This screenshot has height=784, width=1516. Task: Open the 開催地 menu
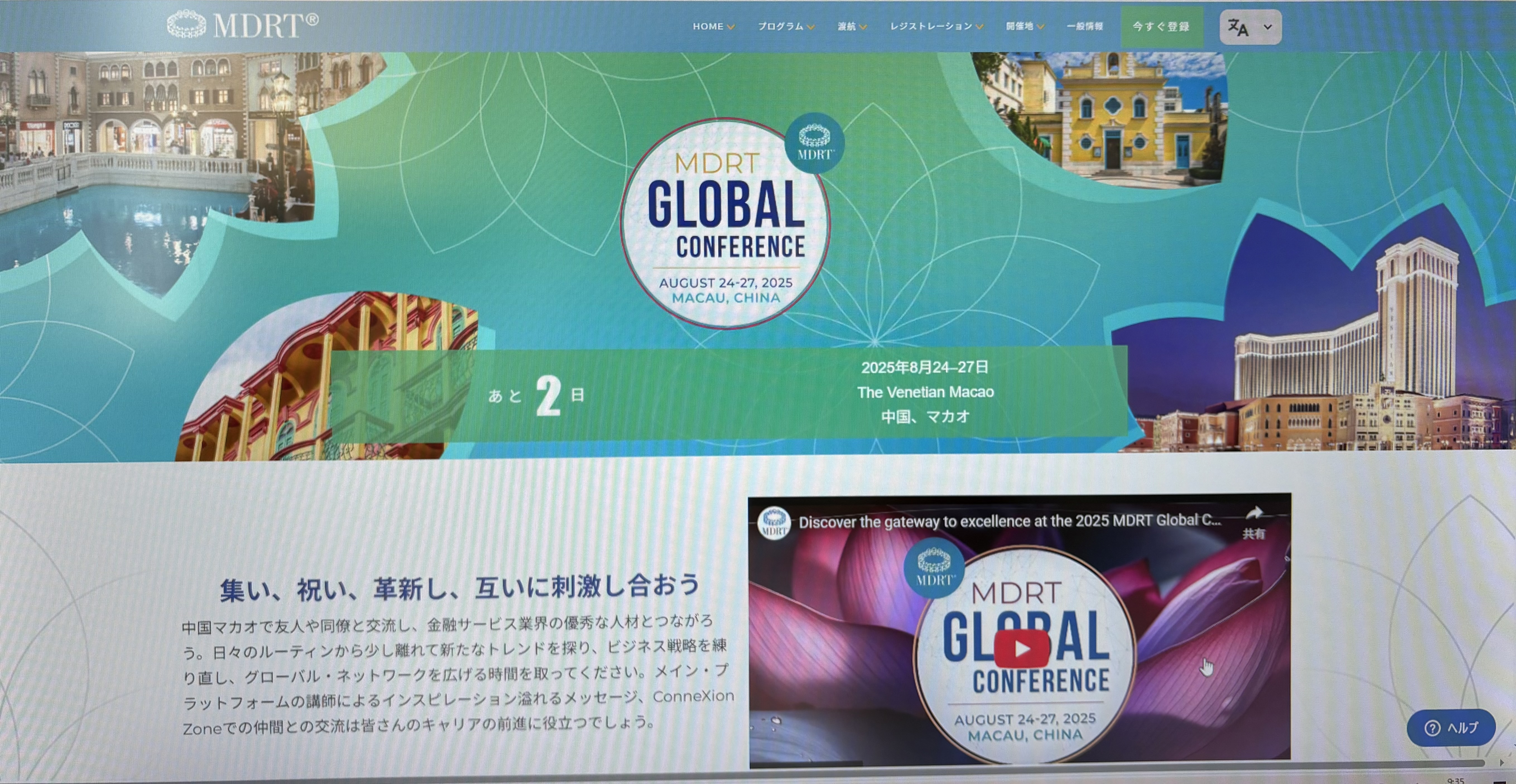point(1019,27)
